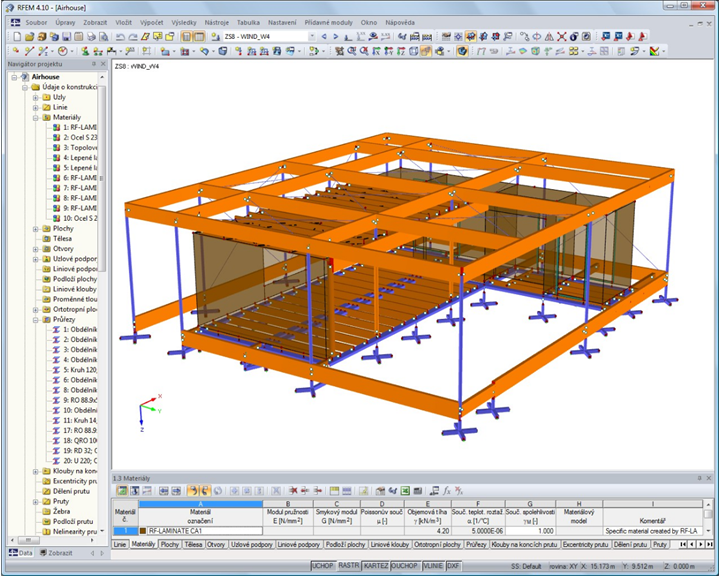The width and height of the screenshot is (720, 576).
Task: Click the last-tab navigation arrow in table tabs
Action: tap(709, 544)
